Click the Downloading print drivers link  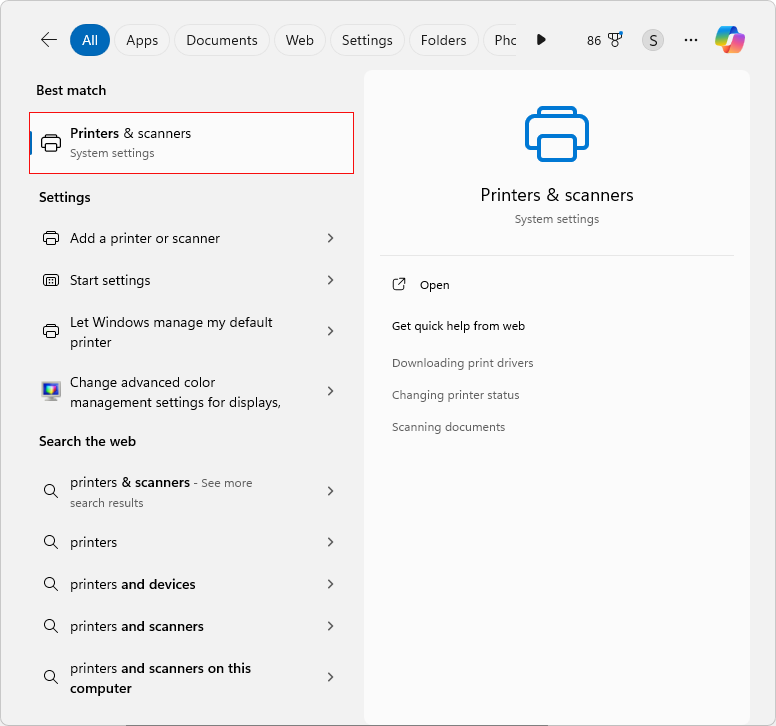pyautogui.click(x=463, y=363)
